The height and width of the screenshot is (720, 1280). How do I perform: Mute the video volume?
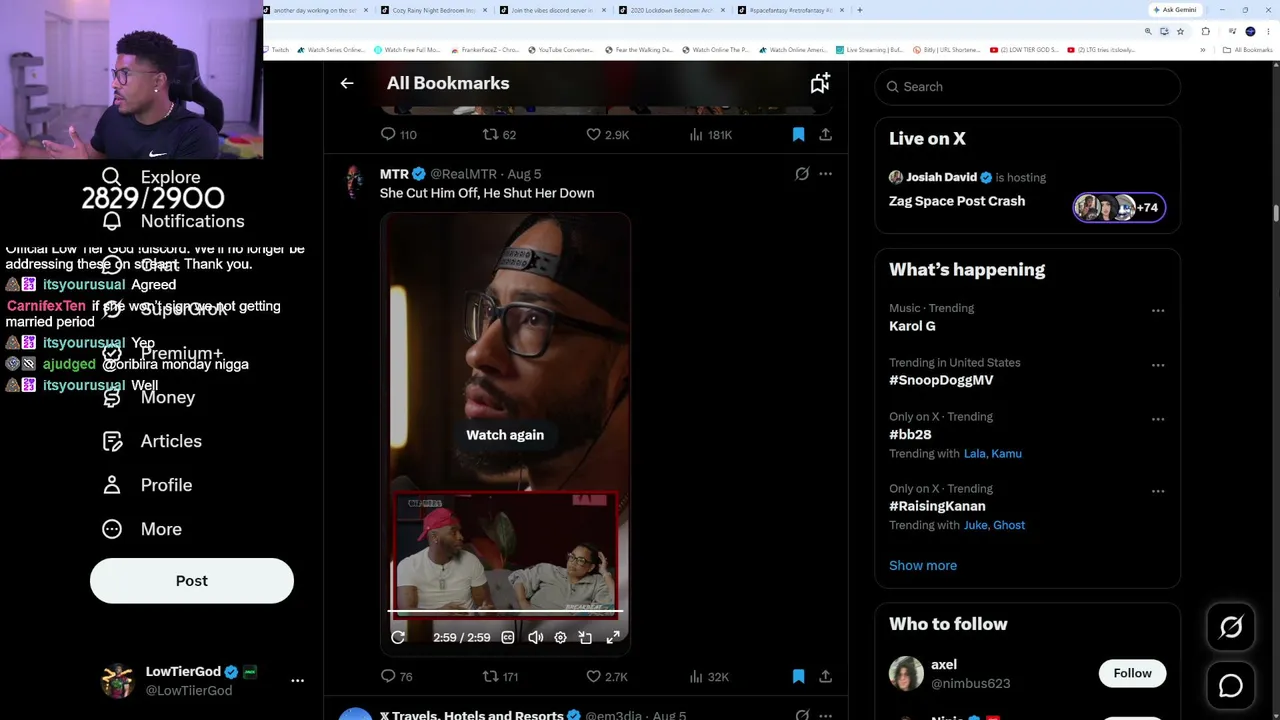535,637
